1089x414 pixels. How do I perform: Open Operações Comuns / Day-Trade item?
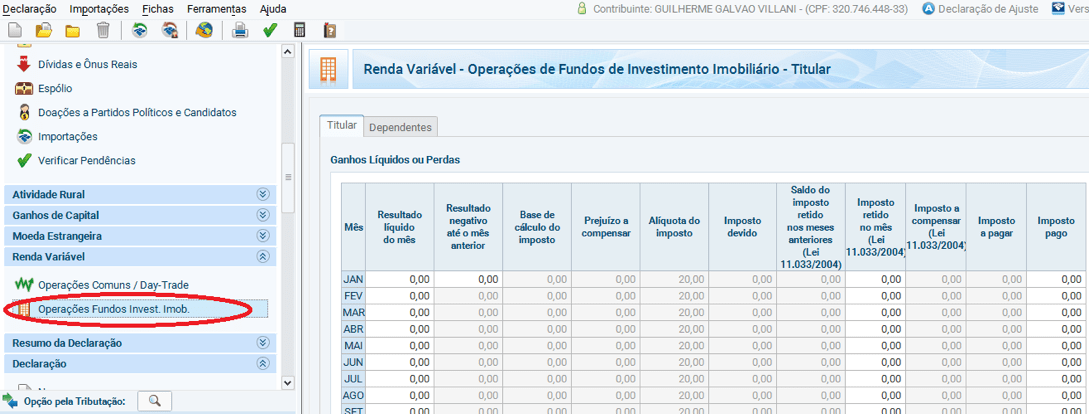point(113,285)
